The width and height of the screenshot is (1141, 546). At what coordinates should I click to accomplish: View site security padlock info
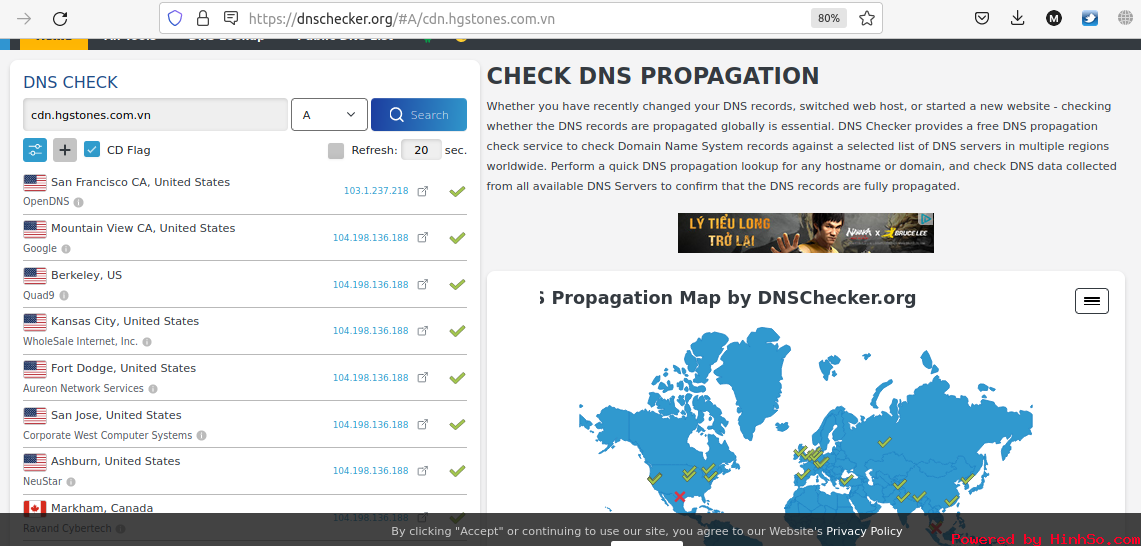203,19
